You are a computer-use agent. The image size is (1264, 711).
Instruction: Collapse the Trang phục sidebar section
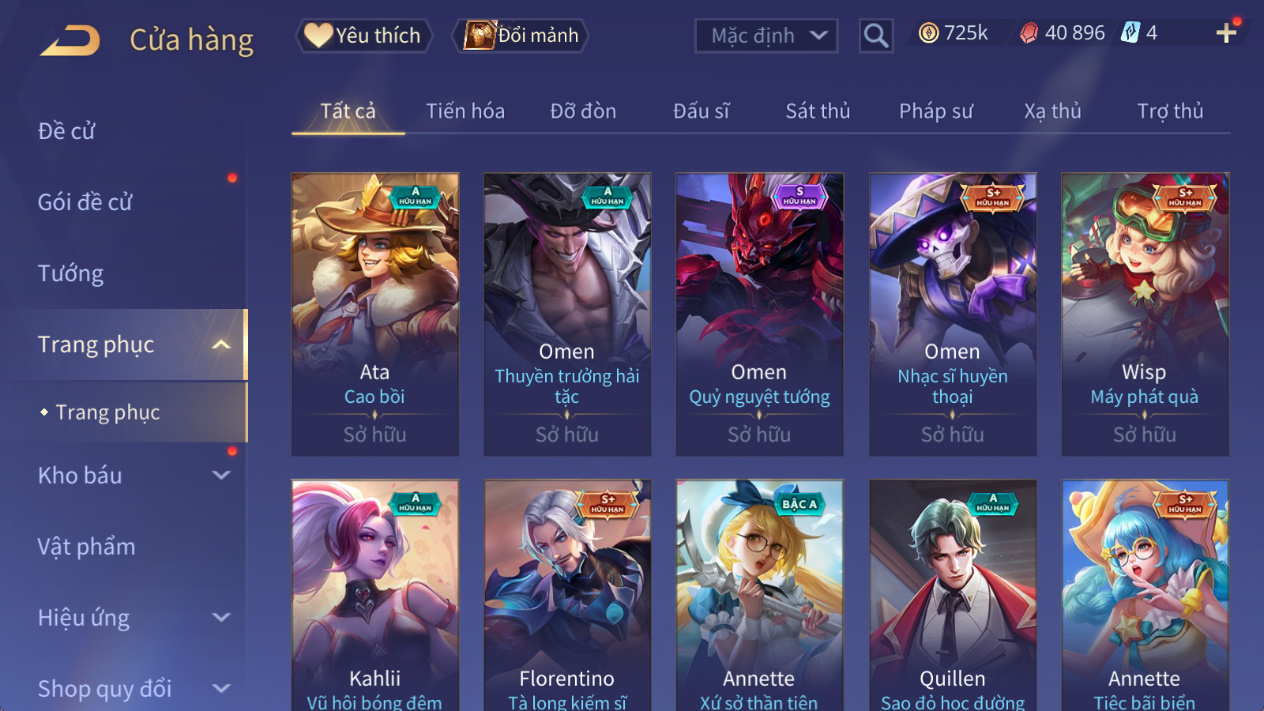[x=221, y=345]
